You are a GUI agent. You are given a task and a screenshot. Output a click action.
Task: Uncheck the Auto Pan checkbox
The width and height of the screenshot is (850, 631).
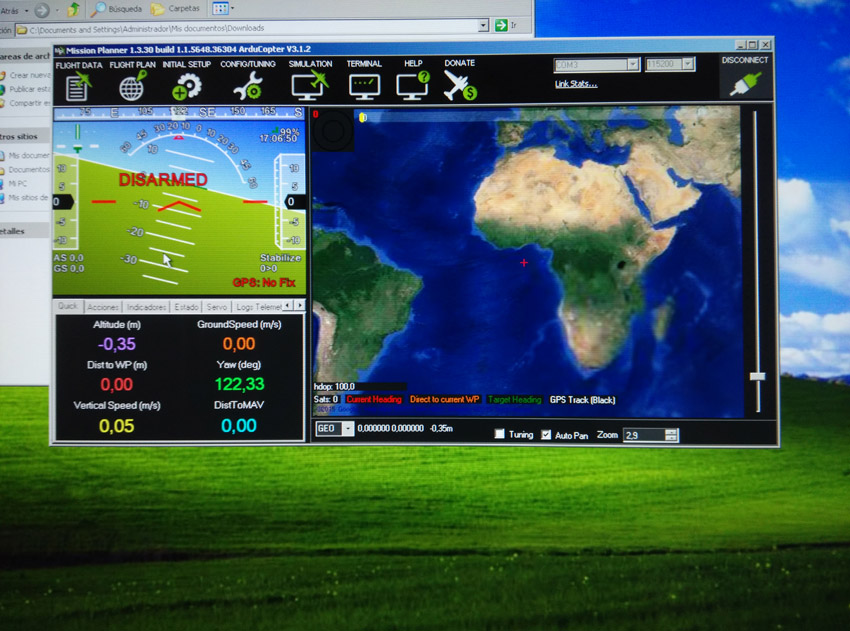pos(546,435)
